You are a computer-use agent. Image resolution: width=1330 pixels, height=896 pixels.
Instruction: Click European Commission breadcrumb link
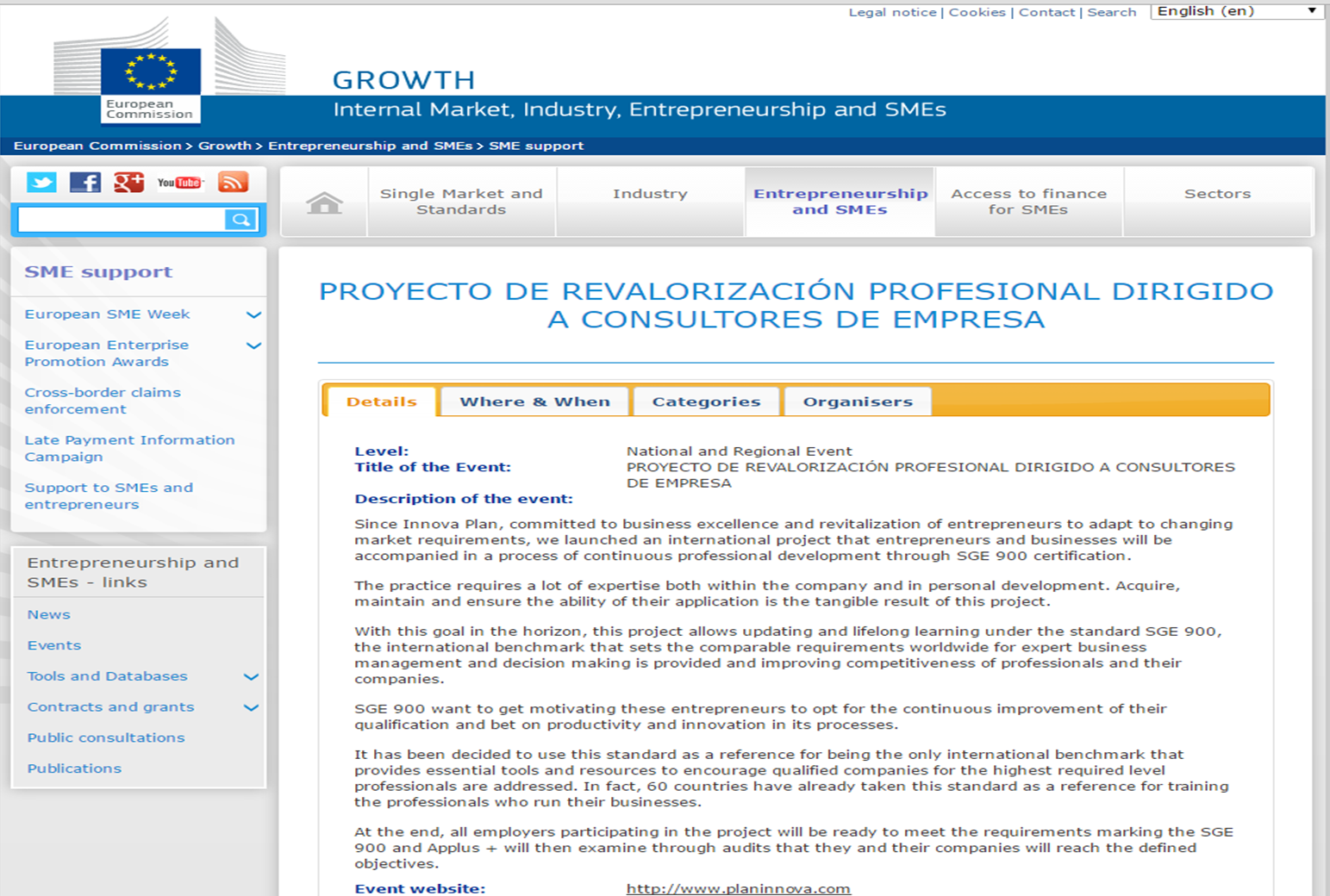[x=97, y=146]
